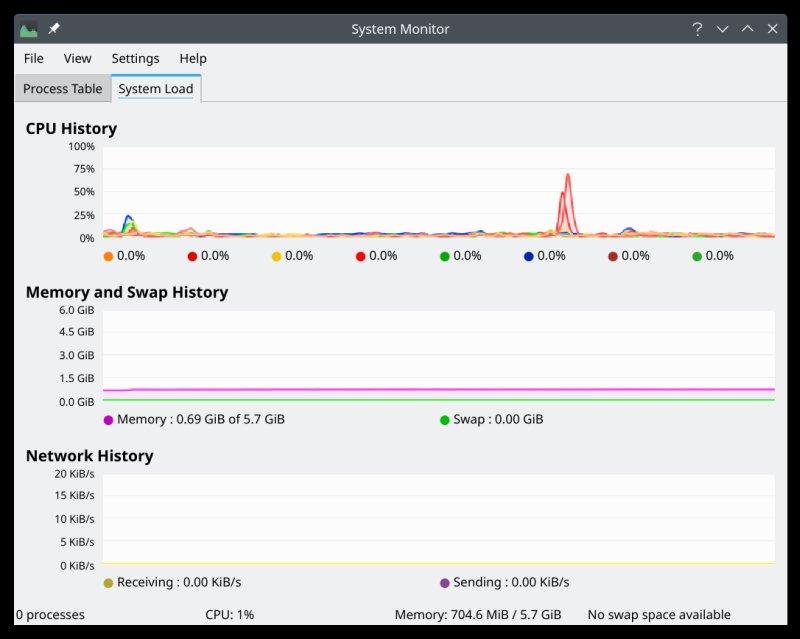Viewport: 800px width, 639px height.
Task: Switch to the Process Table tab
Action: tap(62, 89)
